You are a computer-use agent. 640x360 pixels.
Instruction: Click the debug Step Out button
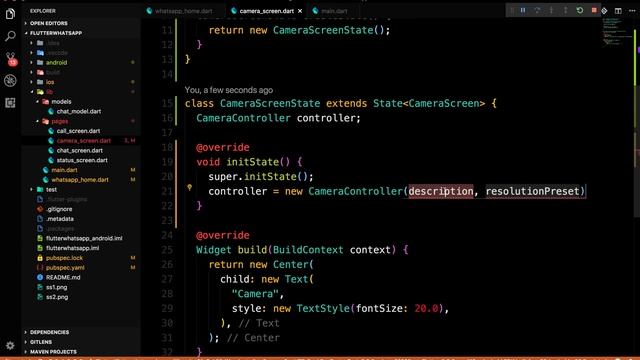tap(566, 11)
